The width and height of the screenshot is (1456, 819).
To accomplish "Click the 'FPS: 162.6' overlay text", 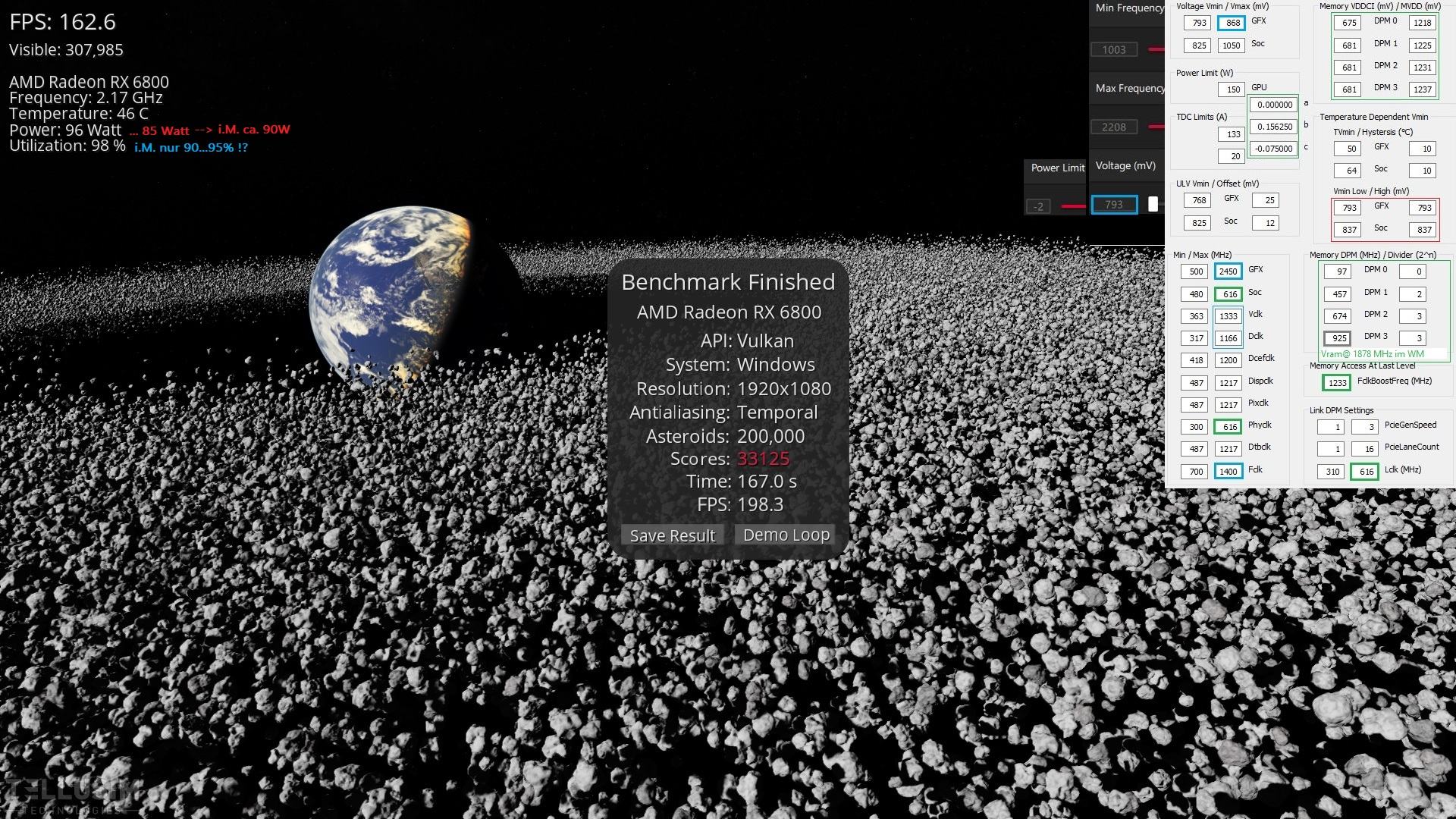I will click(x=62, y=22).
